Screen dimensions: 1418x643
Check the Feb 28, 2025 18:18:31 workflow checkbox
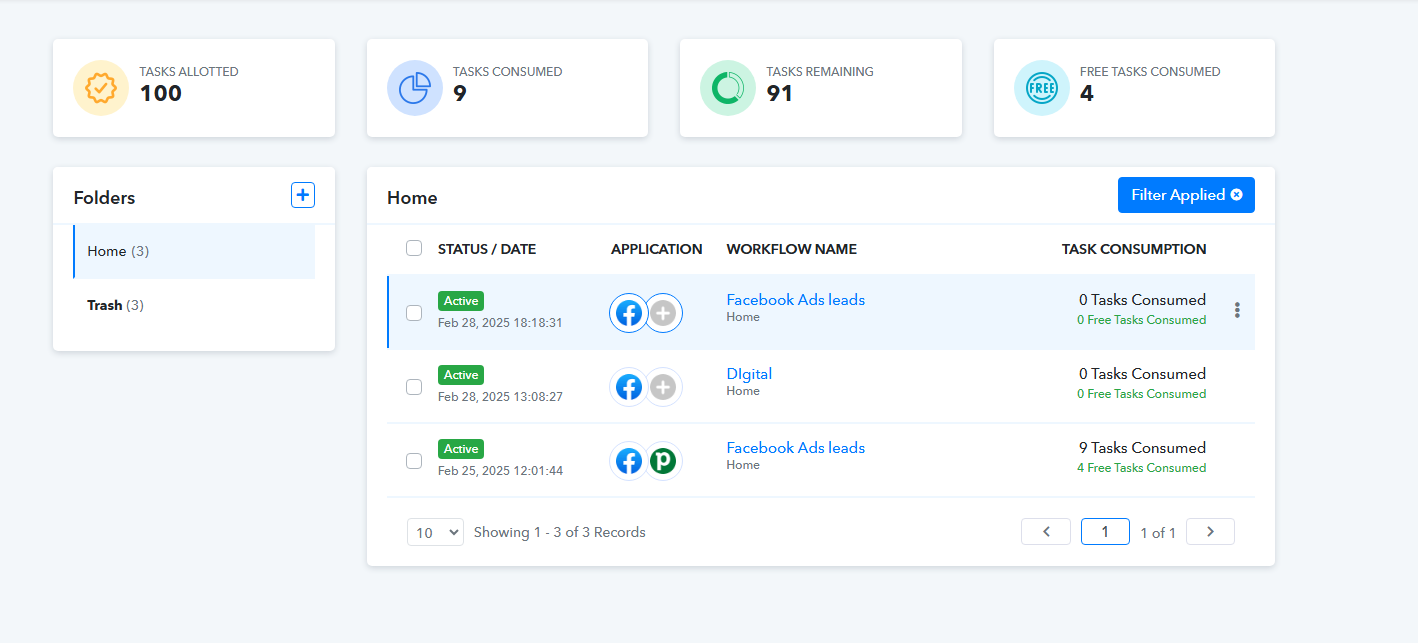coord(414,313)
